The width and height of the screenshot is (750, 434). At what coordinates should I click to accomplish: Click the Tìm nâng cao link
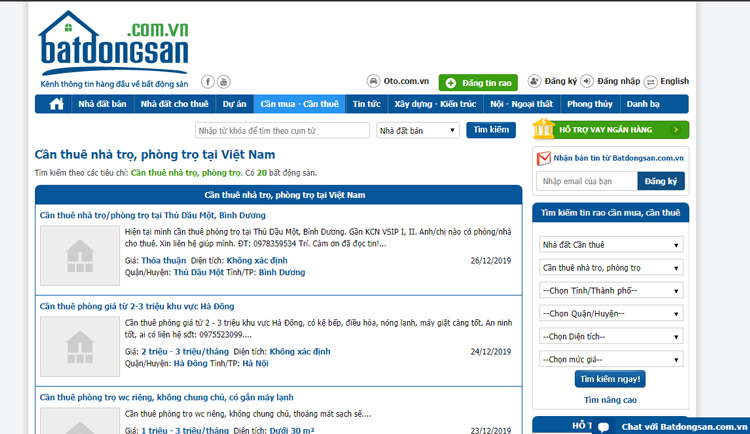(610, 400)
